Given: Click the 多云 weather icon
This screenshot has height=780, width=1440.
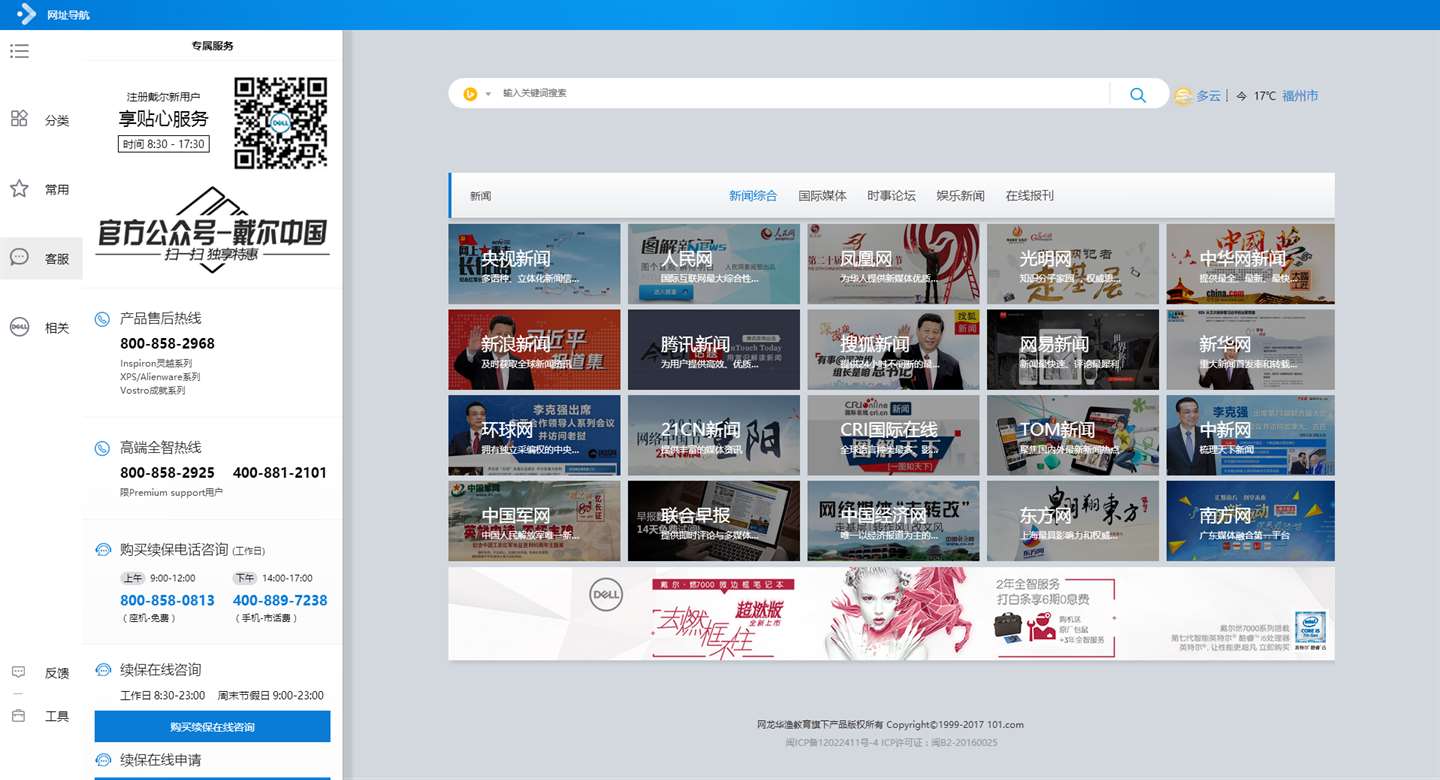Looking at the screenshot, I should coord(1183,96).
